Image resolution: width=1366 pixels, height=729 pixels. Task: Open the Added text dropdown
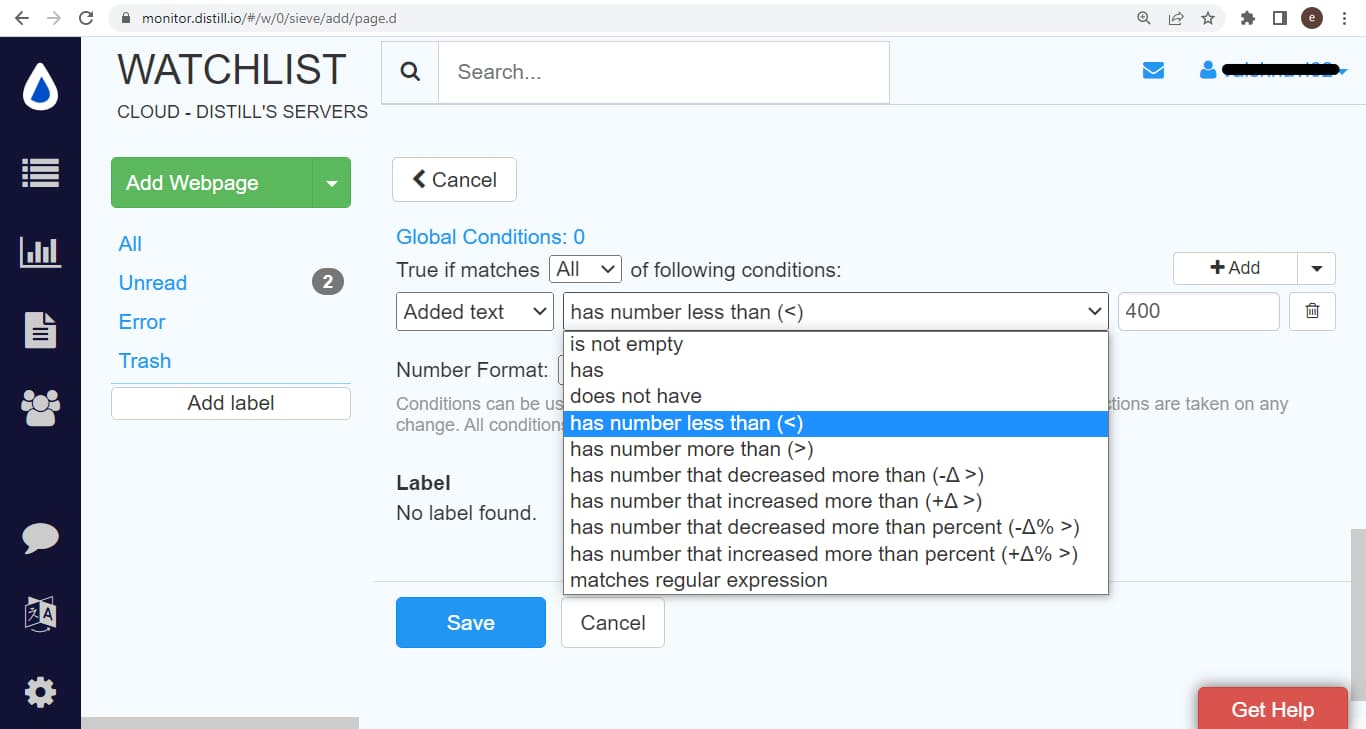(x=474, y=311)
